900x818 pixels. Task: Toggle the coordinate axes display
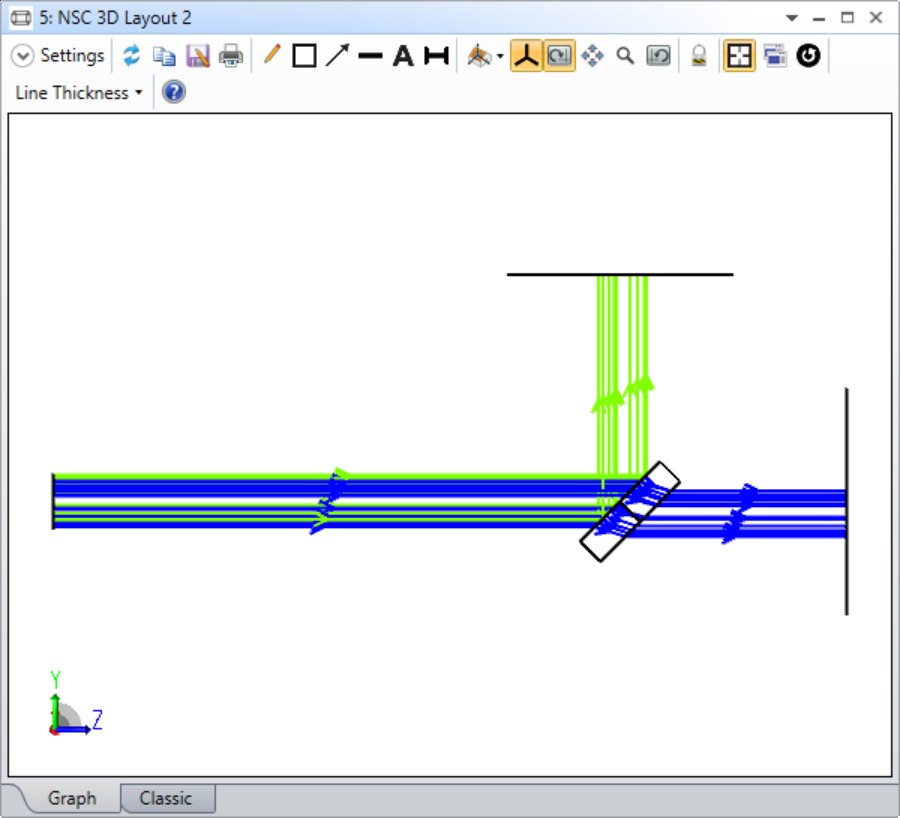click(x=525, y=56)
